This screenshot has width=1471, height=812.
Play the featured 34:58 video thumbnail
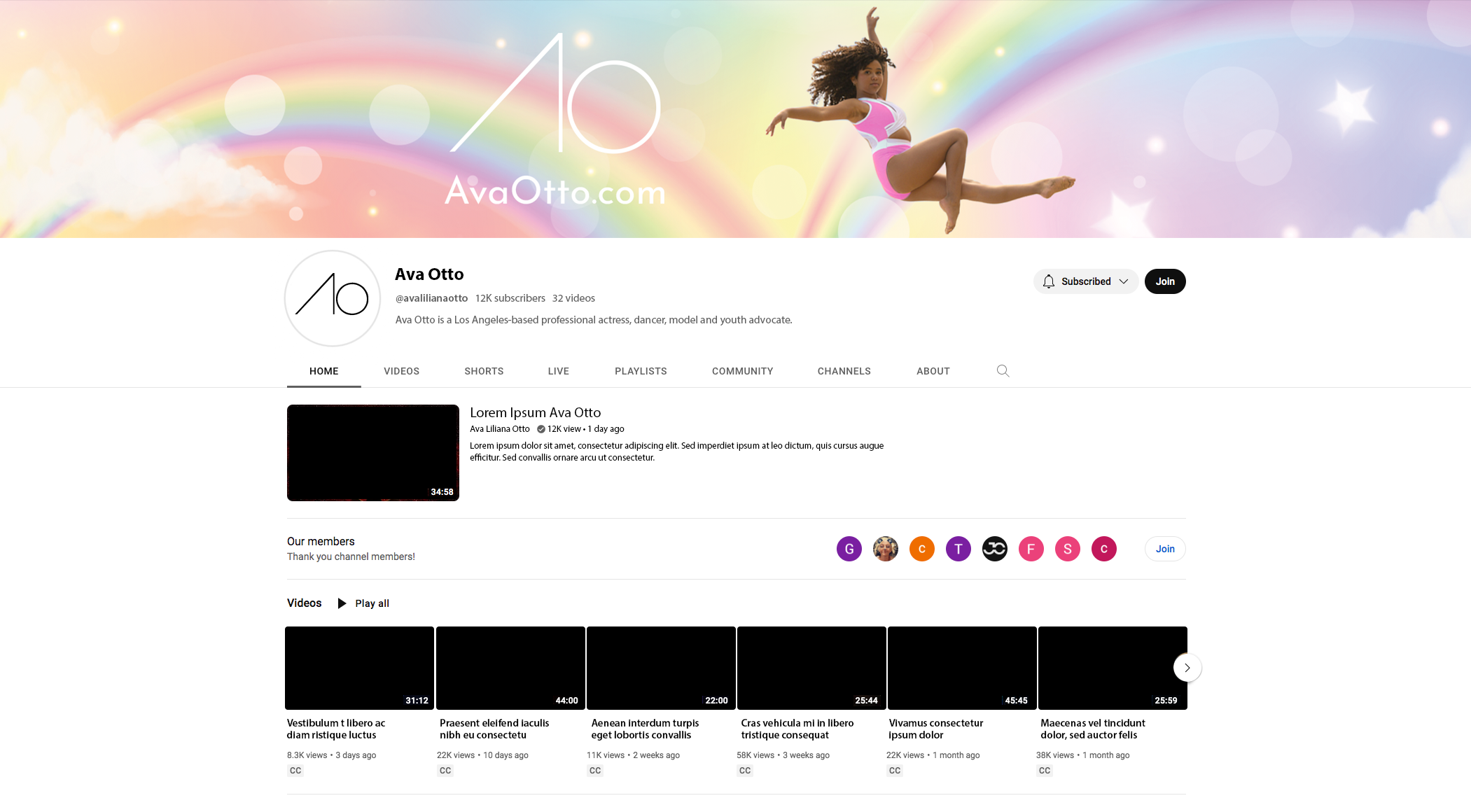(373, 453)
